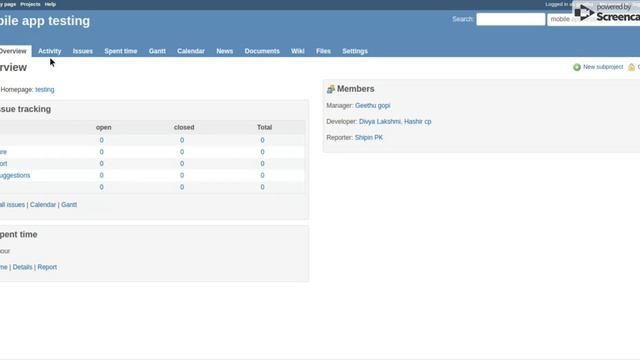Open the Calendar tab

[191, 51]
